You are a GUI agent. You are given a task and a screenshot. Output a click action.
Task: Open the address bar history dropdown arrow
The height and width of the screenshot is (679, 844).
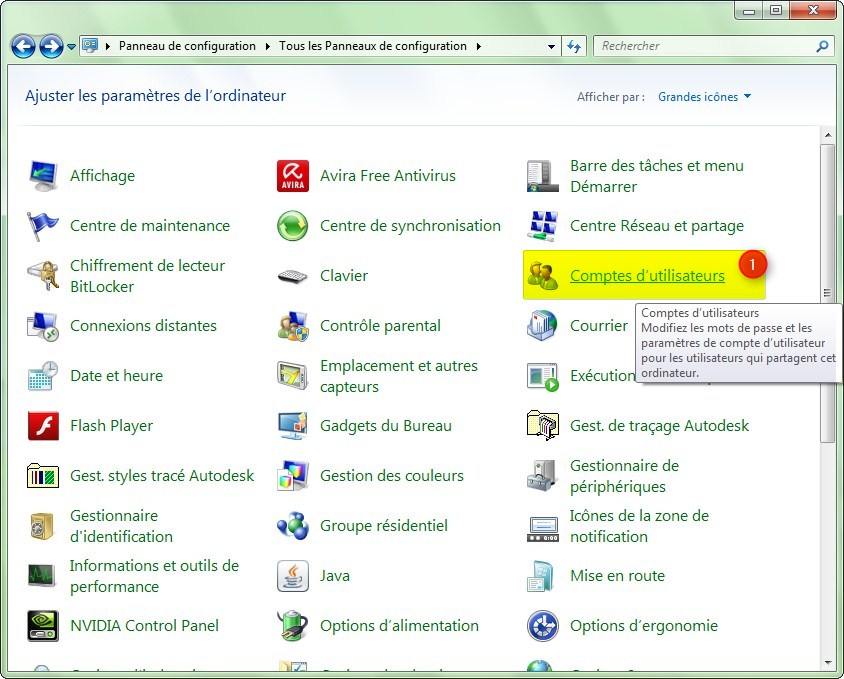pos(552,46)
